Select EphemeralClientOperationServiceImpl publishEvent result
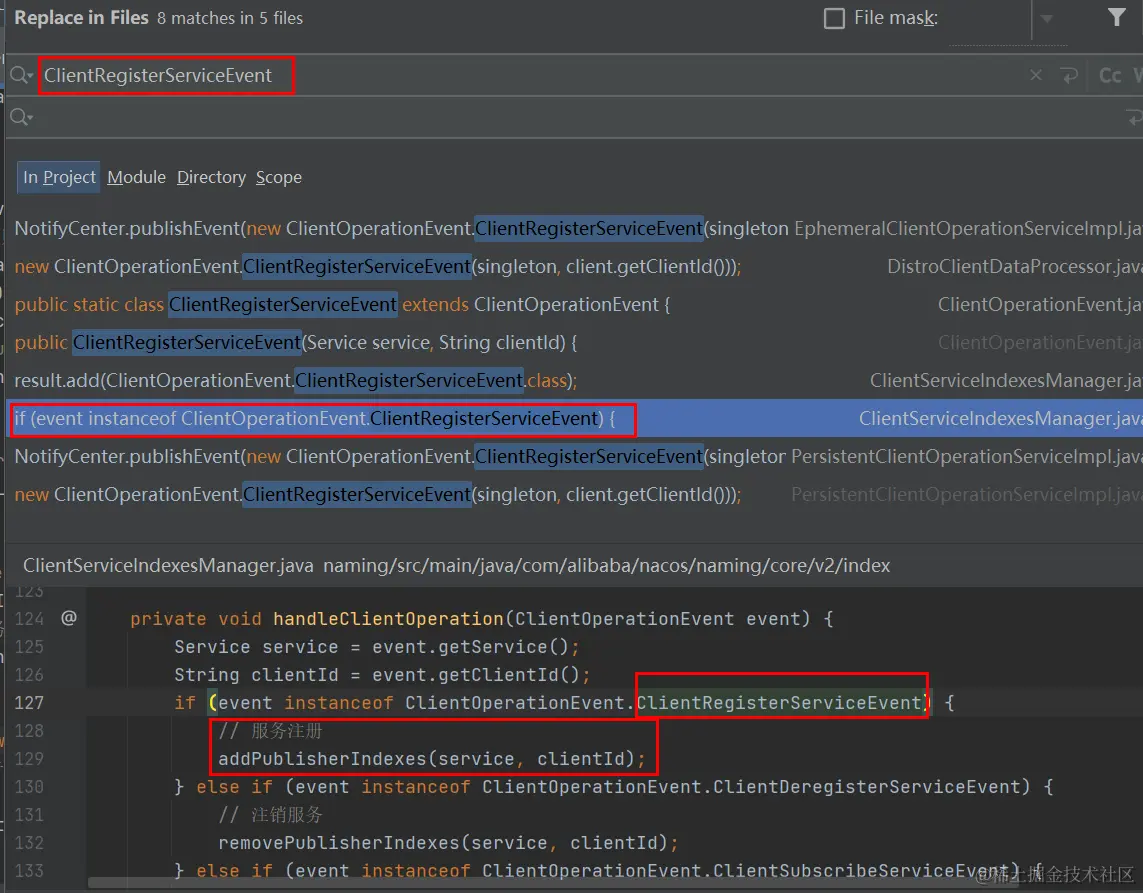Image resolution: width=1143 pixels, height=893 pixels. 574,228
